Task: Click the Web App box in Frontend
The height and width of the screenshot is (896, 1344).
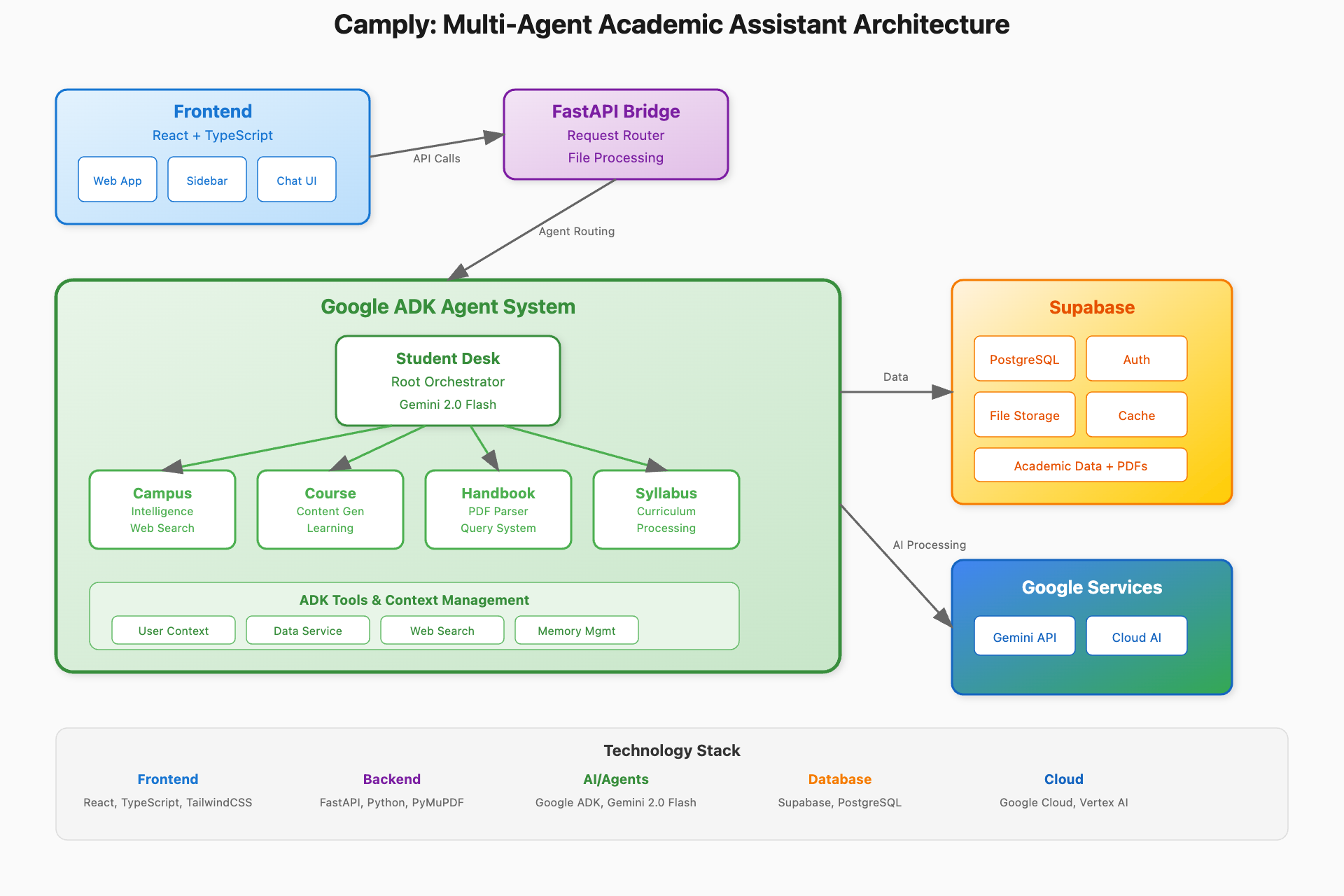Action: pos(118,180)
